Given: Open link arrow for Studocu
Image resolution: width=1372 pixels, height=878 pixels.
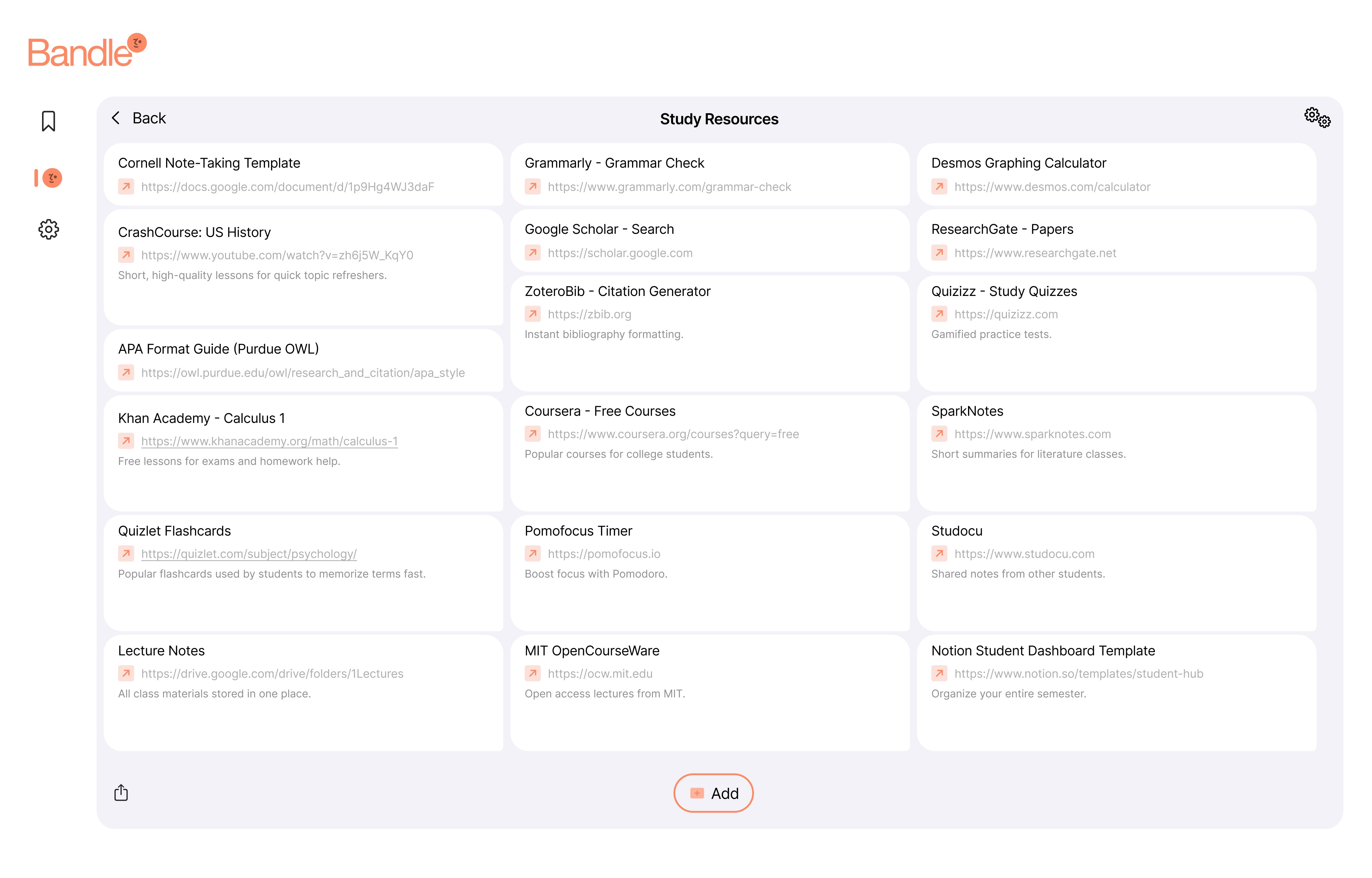Looking at the screenshot, I should (x=939, y=554).
